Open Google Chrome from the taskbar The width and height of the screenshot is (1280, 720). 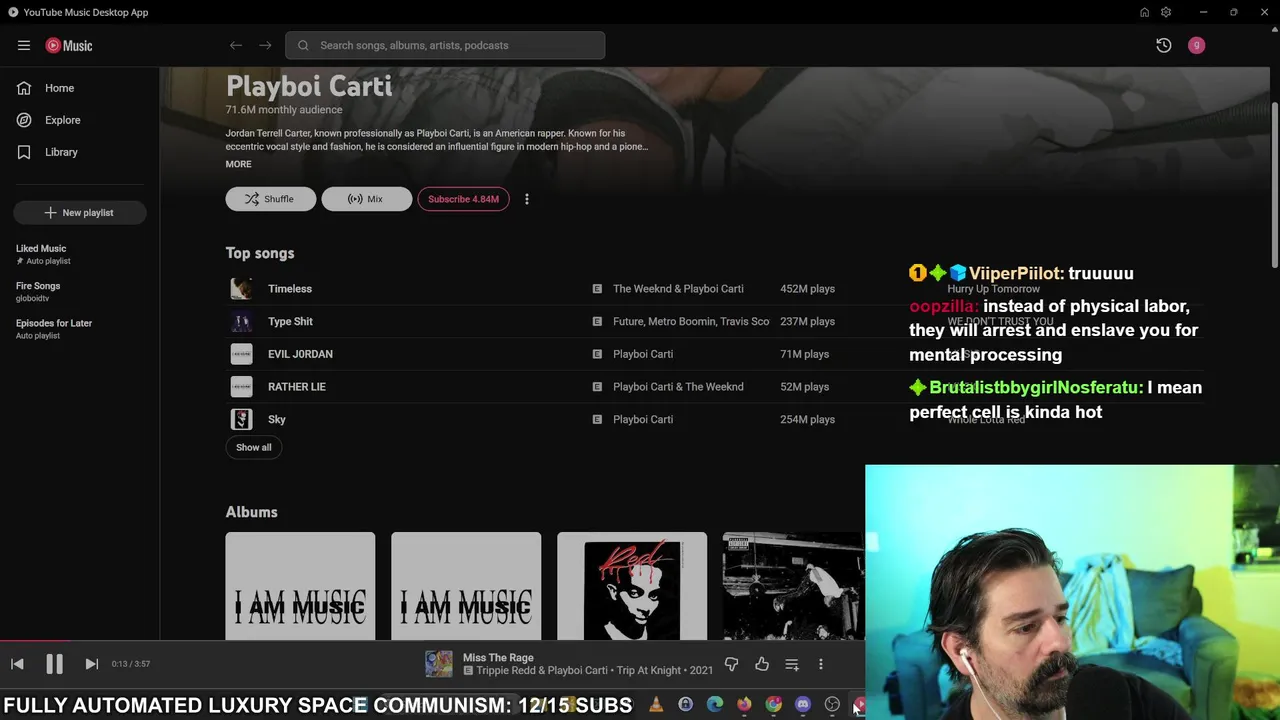point(774,705)
